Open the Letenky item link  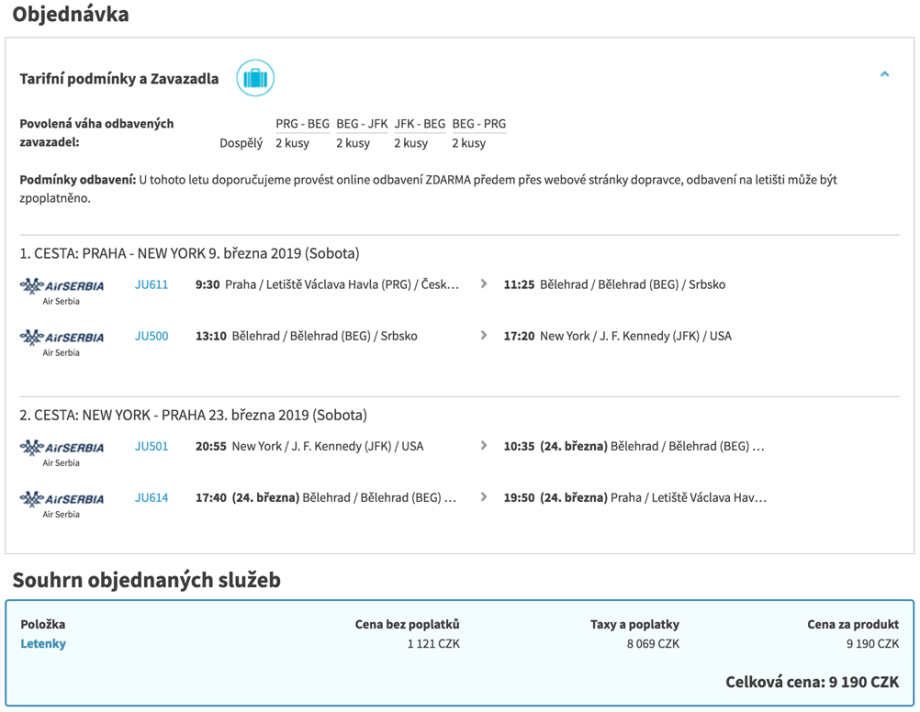(x=43, y=644)
